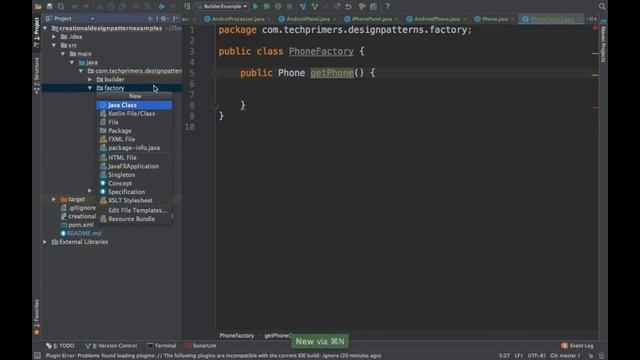This screenshot has width=640, height=360.
Task: Select README.md in project tree
Action: (x=80, y=233)
